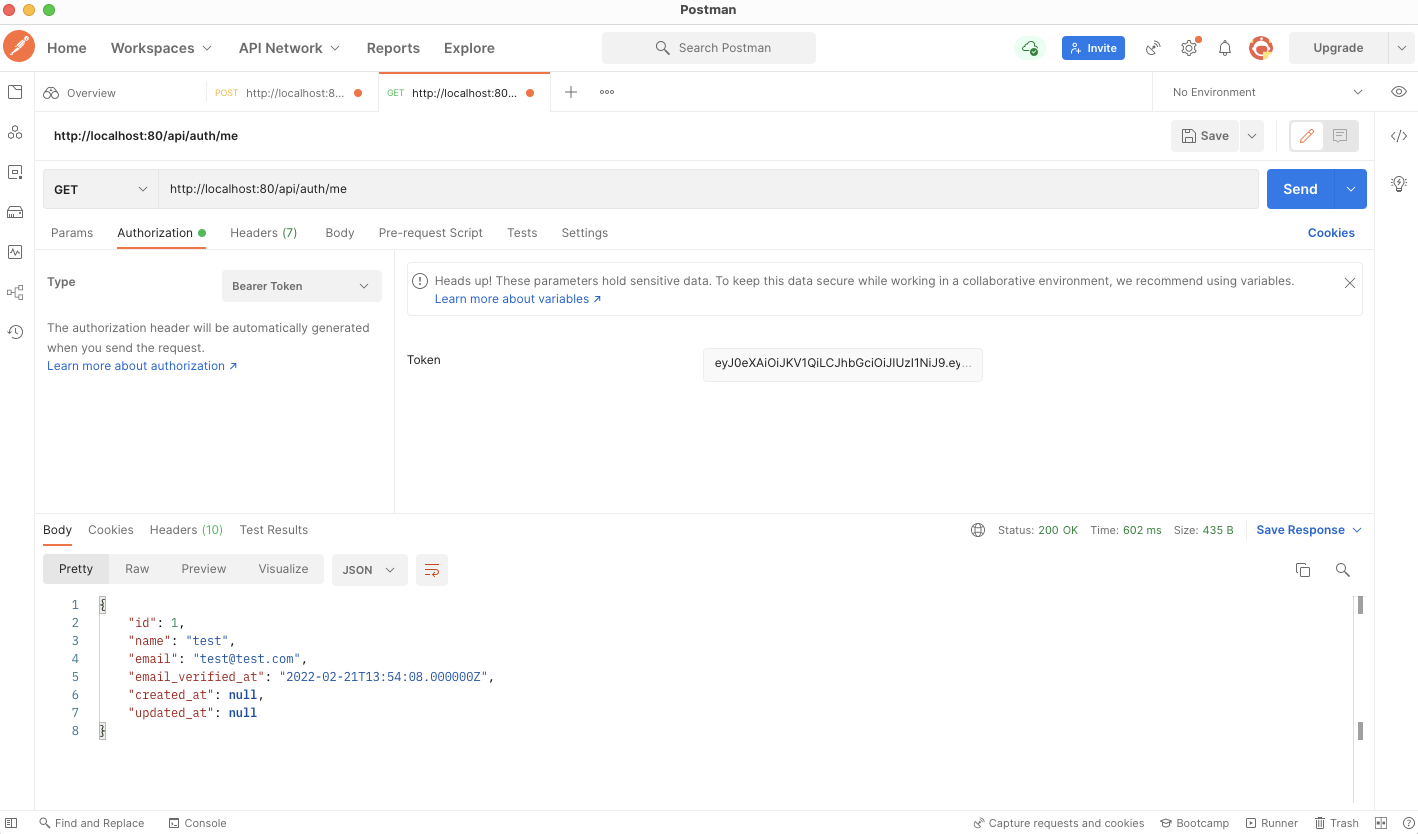Add a new request tab with plus
The width and height of the screenshot is (1418, 834).
[x=571, y=92]
